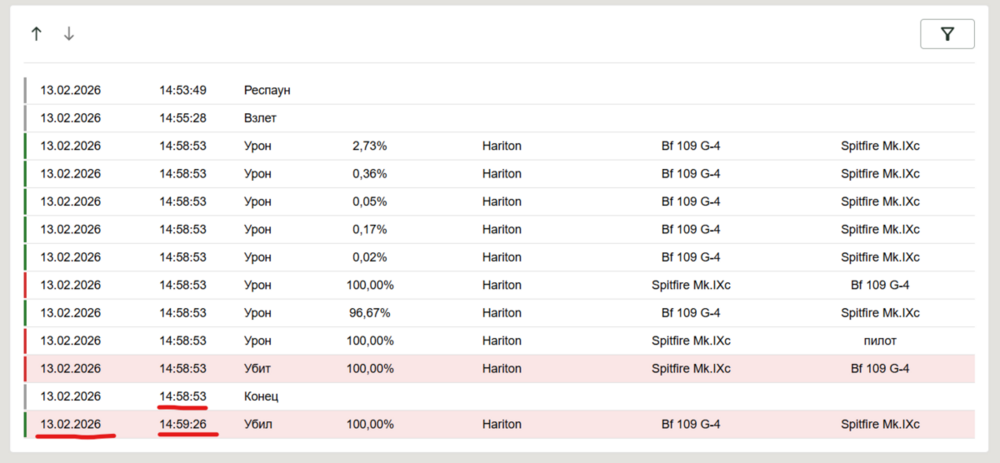Click the 96,67% damage value
1000x463 pixels.
[x=369, y=313]
